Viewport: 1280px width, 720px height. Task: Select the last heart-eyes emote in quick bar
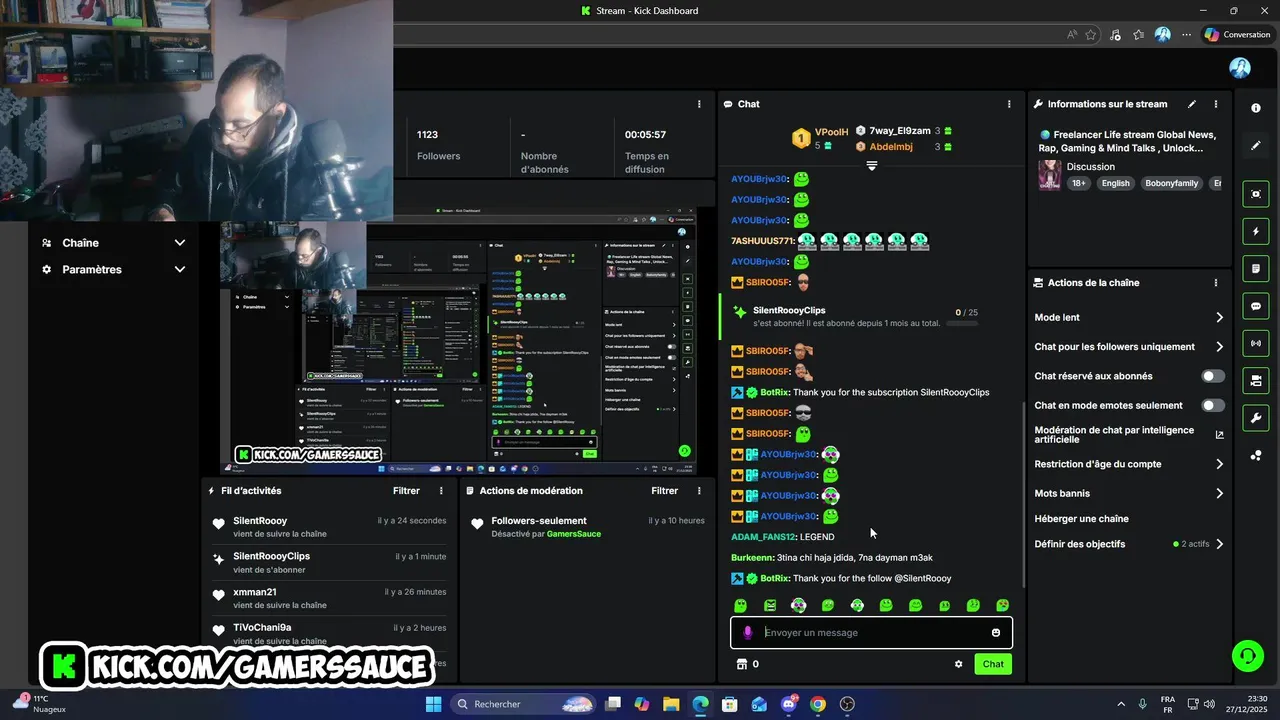coord(1002,606)
